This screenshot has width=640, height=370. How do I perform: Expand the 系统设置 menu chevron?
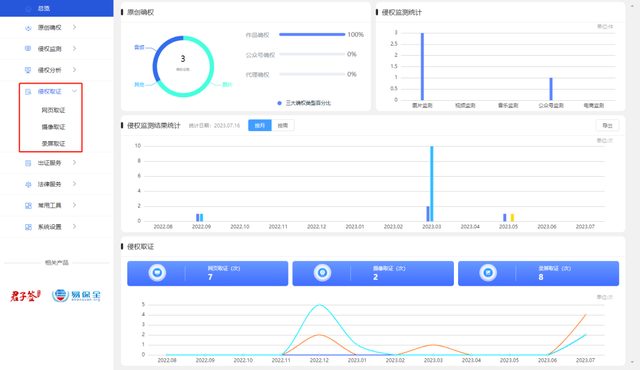coord(74,226)
